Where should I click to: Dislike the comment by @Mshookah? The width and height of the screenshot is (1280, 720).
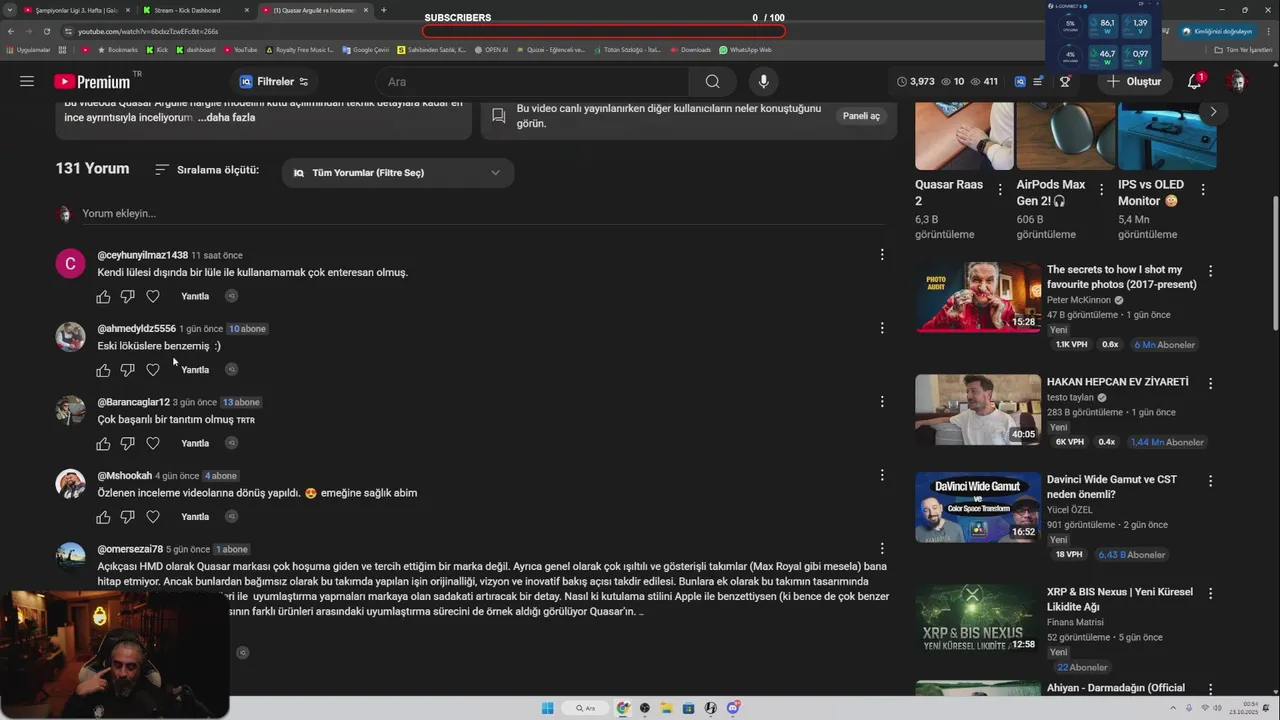click(x=127, y=517)
